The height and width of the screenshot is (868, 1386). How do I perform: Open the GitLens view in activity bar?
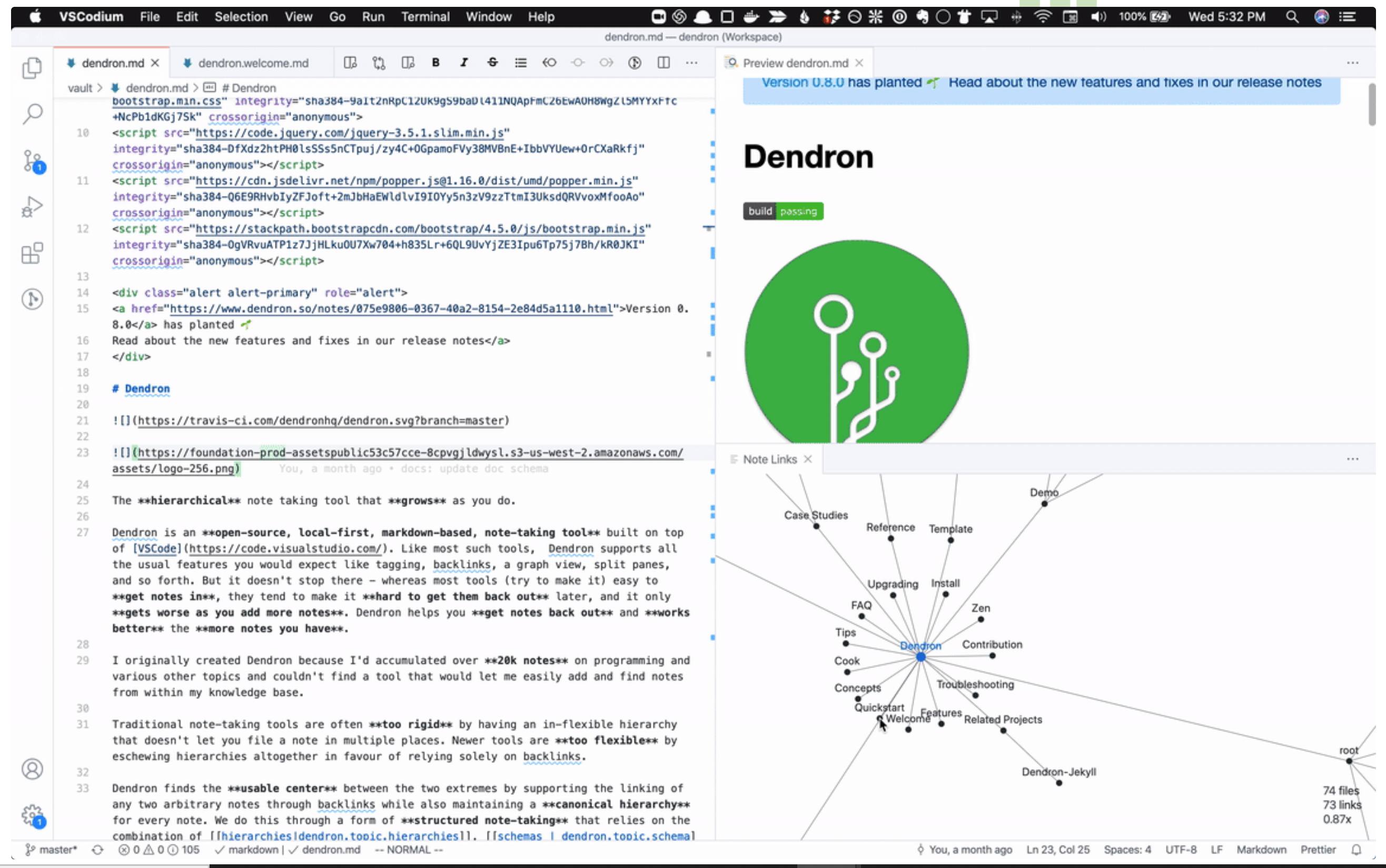pos(32,299)
